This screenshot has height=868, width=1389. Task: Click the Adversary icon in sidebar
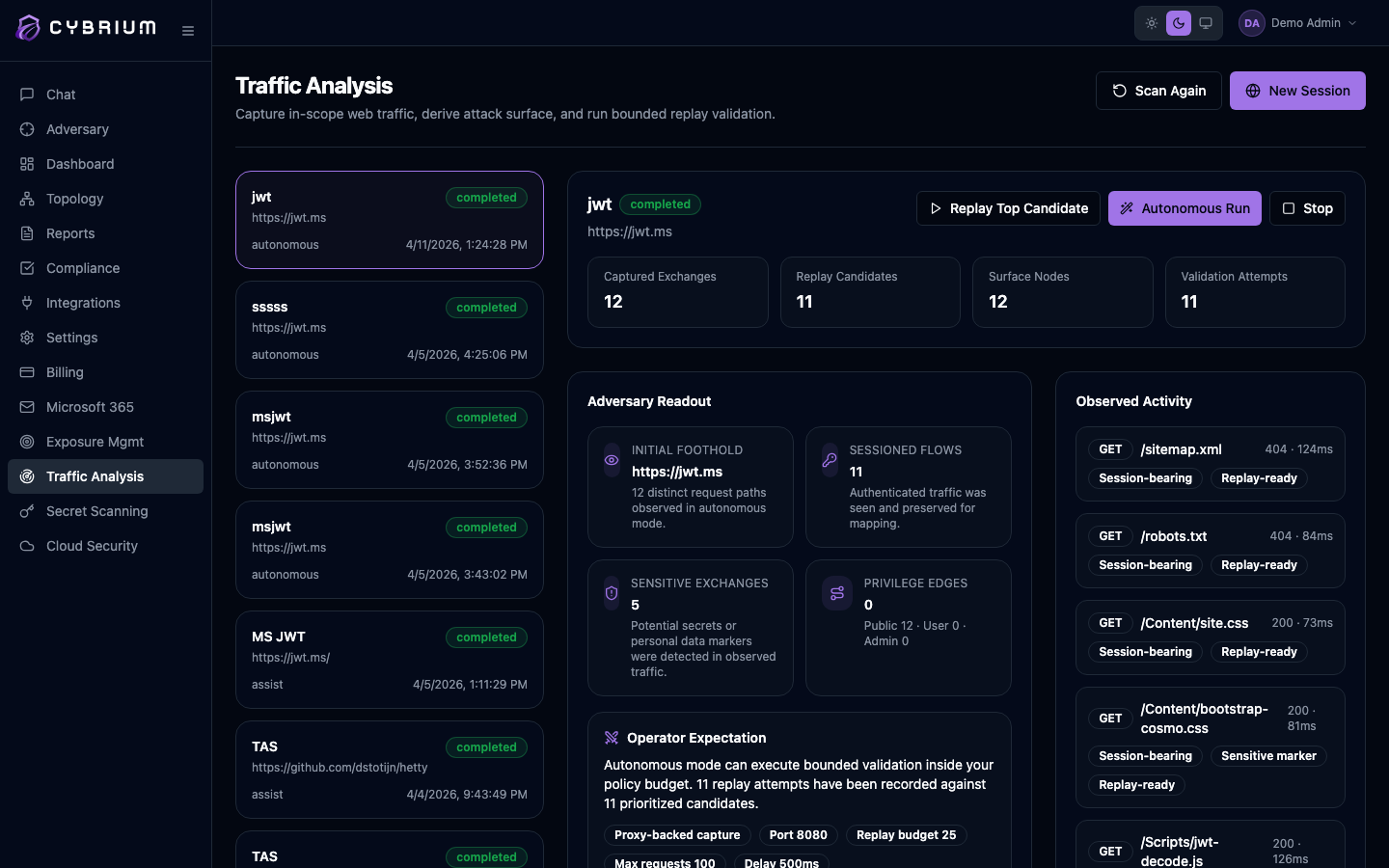[x=27, y=129]
